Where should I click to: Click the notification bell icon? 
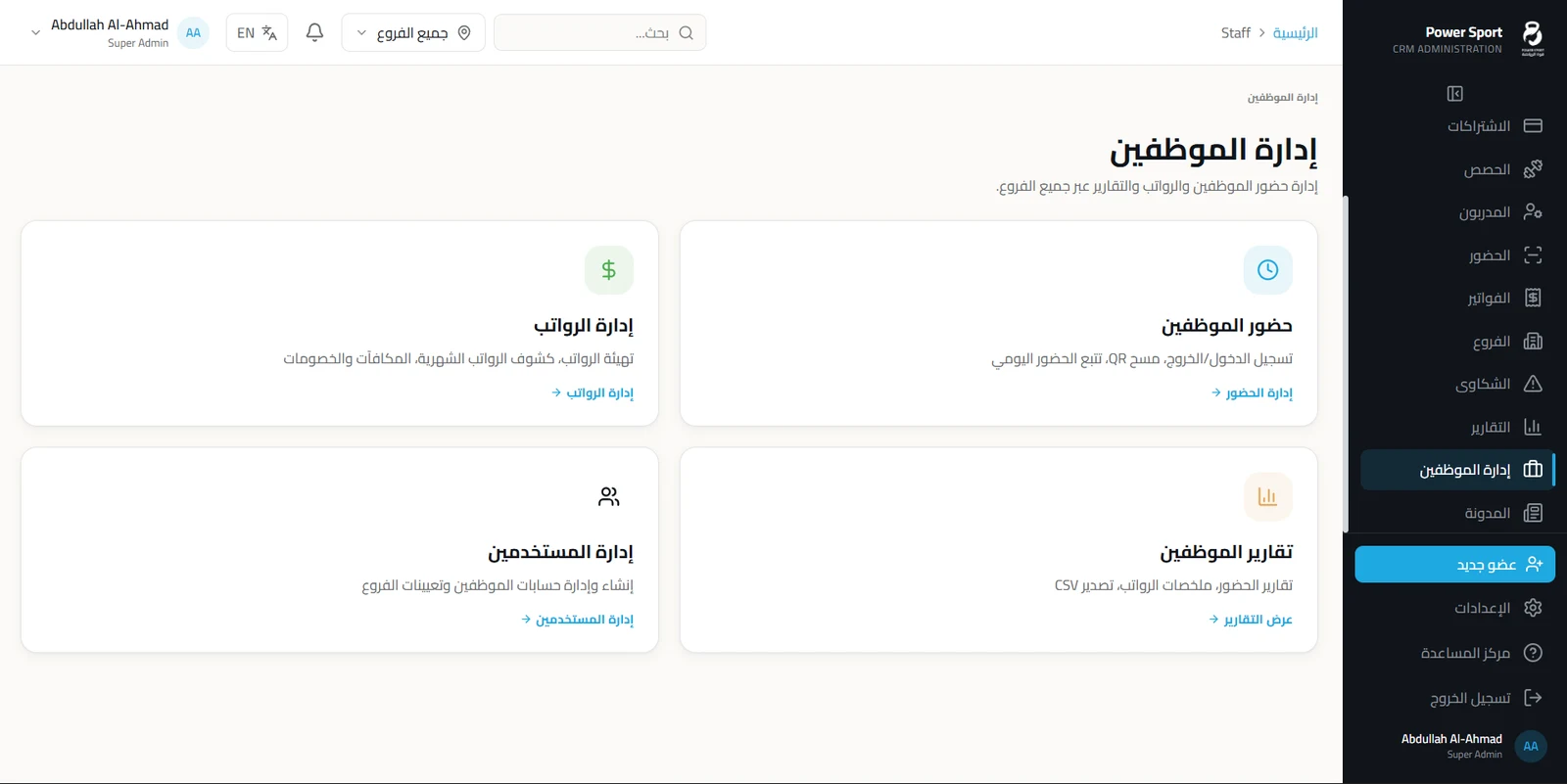pyautogui.click(x=314, y=32)
